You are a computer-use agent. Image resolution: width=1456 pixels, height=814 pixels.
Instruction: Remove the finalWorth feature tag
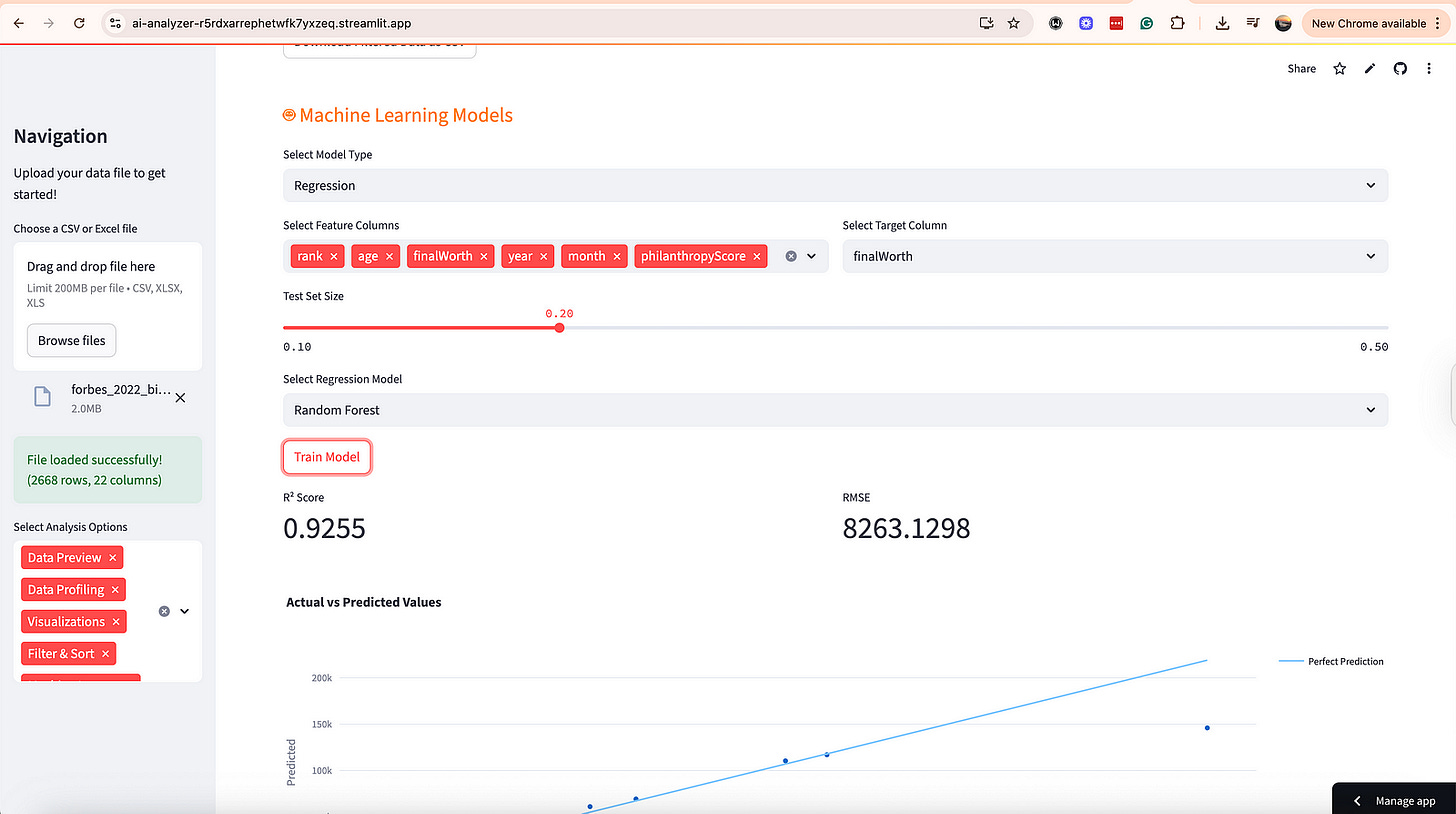point(484,257)
